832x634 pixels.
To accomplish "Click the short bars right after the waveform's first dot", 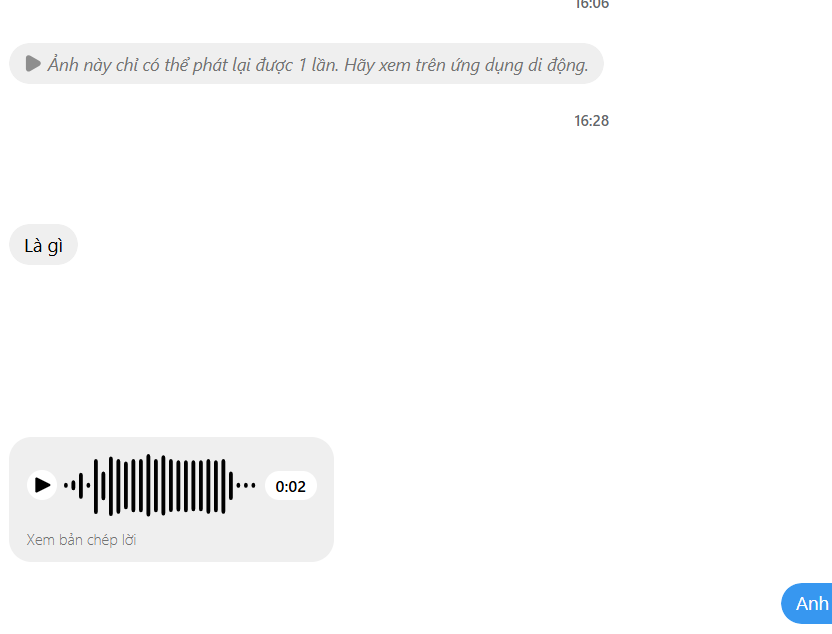I will pyautogui.click(x=77, y=485).
